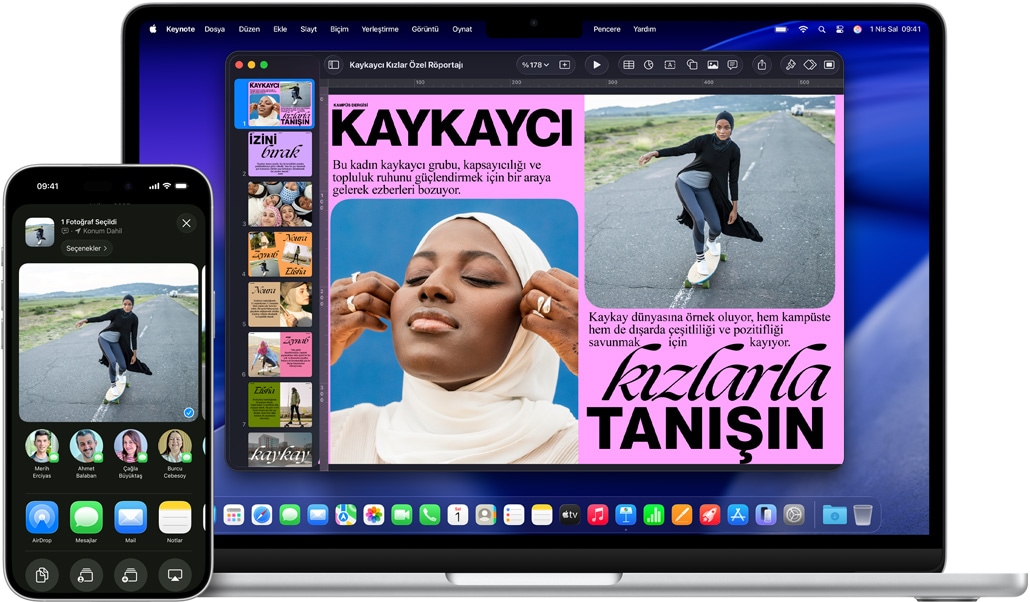Open the Format panel brush icon
Viewport: 1030px width, 602px height.
(791, 64)
